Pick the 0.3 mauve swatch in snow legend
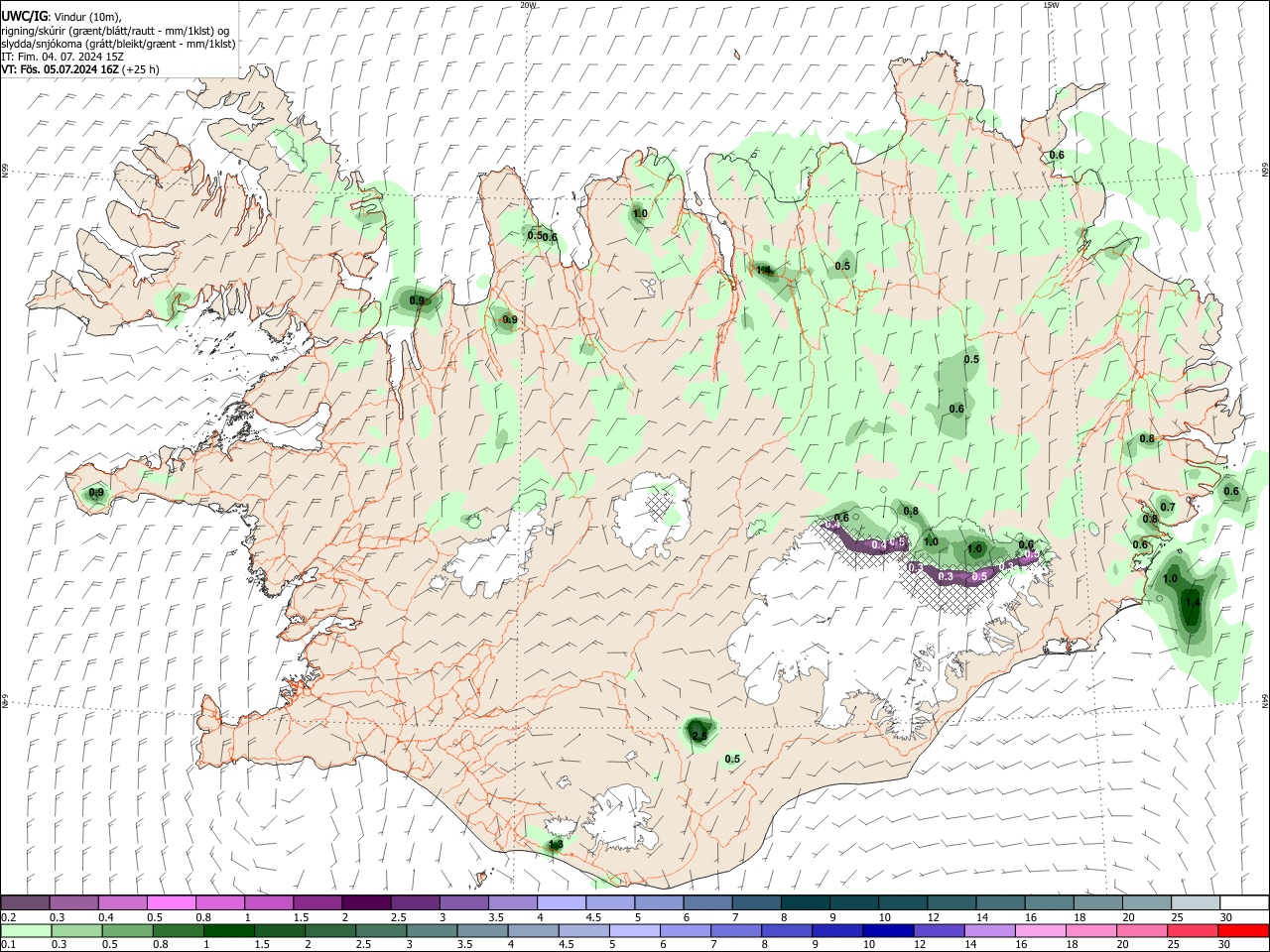 [x=73, y=903]
